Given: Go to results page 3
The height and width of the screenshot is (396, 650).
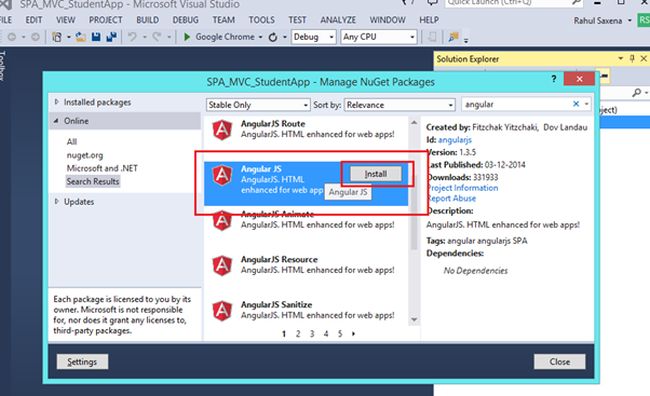Looking at the screenshot, I should pos(312,333).
